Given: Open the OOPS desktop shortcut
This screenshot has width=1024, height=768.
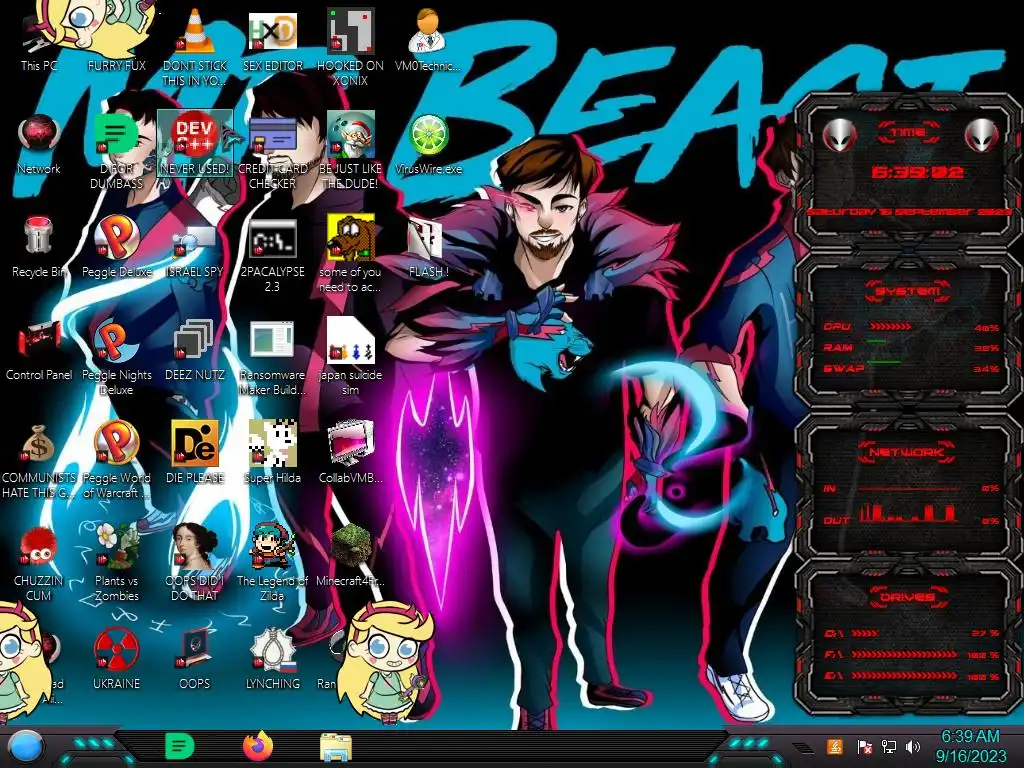Looking at the screenshot, I should click(x=195, y=658).
